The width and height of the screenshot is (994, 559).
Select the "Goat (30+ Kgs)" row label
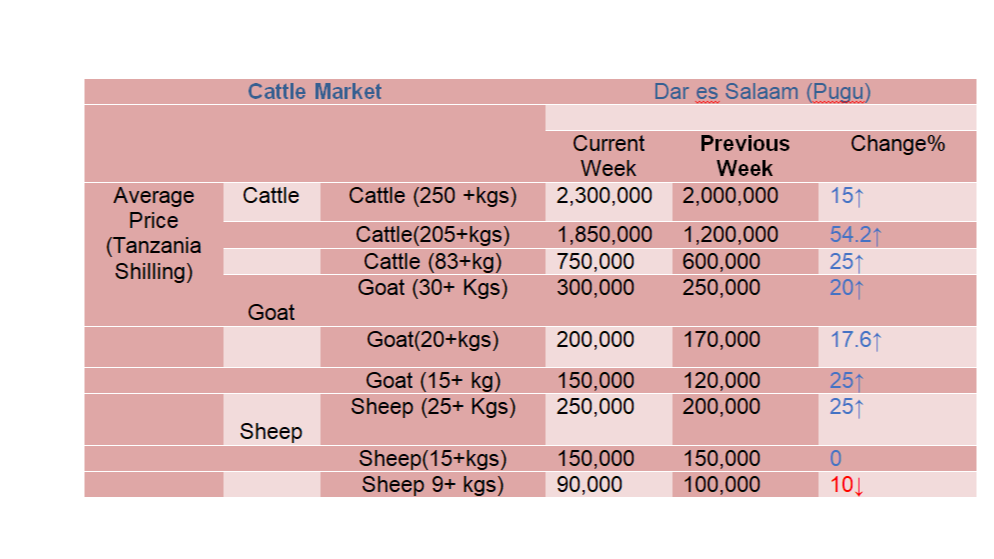pos(432,288)
